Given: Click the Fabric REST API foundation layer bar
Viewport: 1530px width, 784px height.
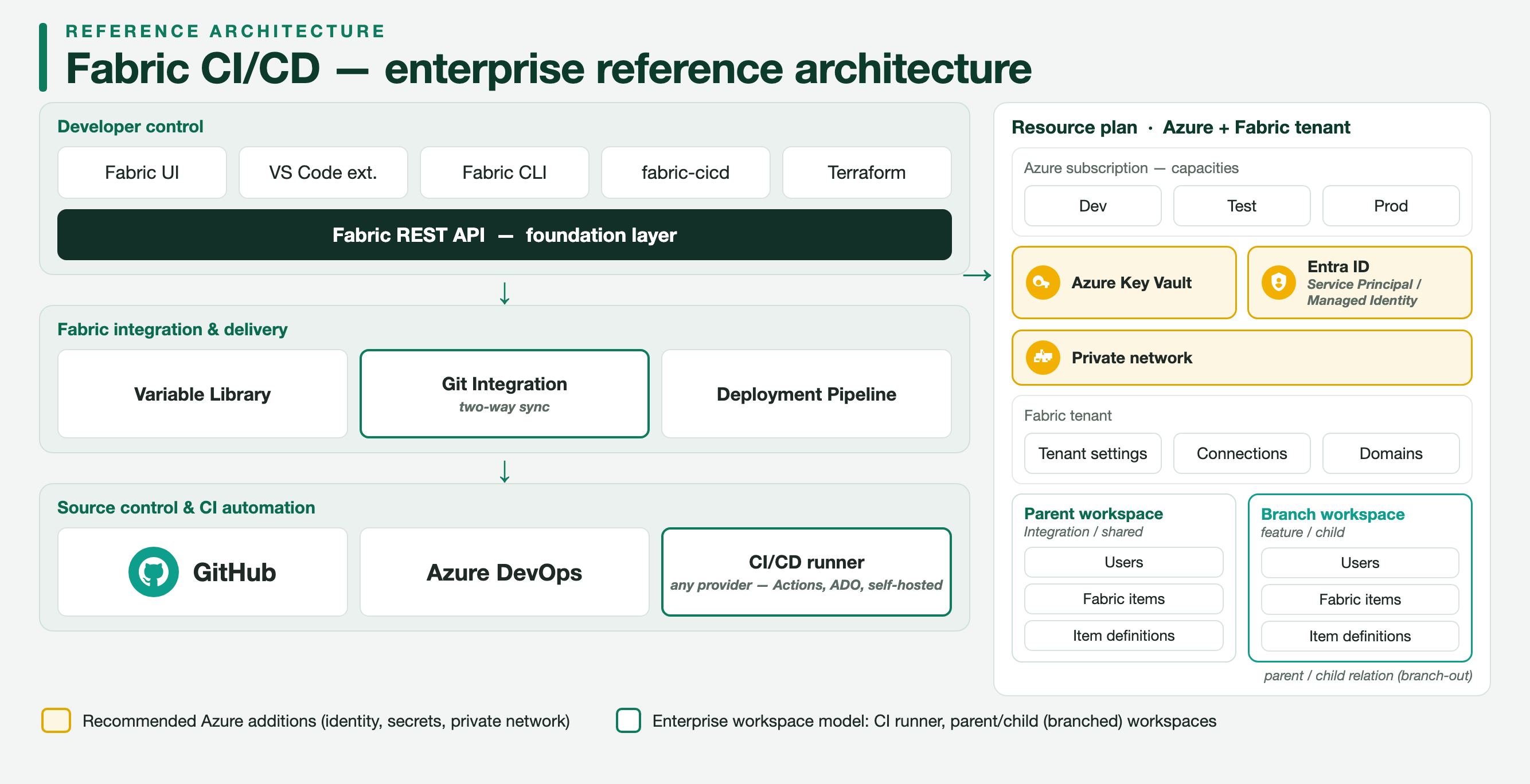Looking at the screenshot, I should [504, 234].
